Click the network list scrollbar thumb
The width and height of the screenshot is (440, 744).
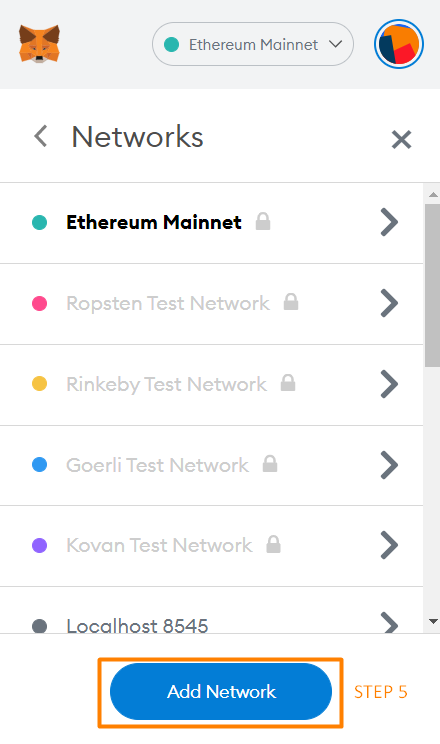click(432, 286)
